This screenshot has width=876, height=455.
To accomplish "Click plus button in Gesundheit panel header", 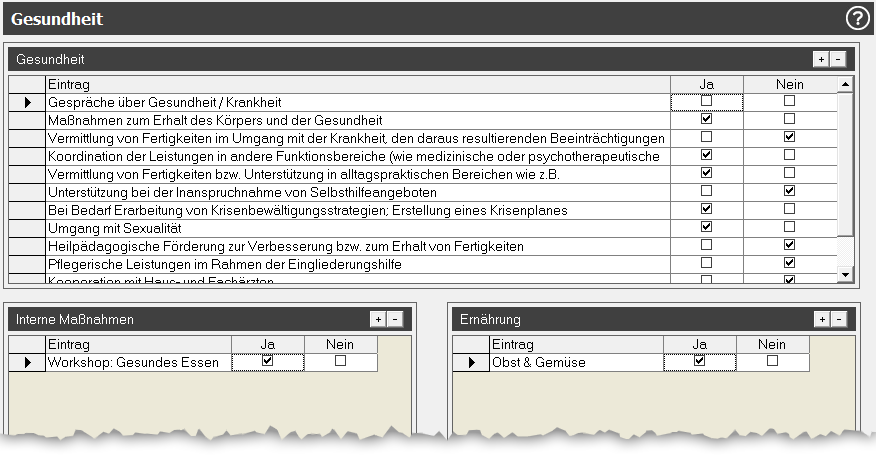I will [x=821, y=60].
